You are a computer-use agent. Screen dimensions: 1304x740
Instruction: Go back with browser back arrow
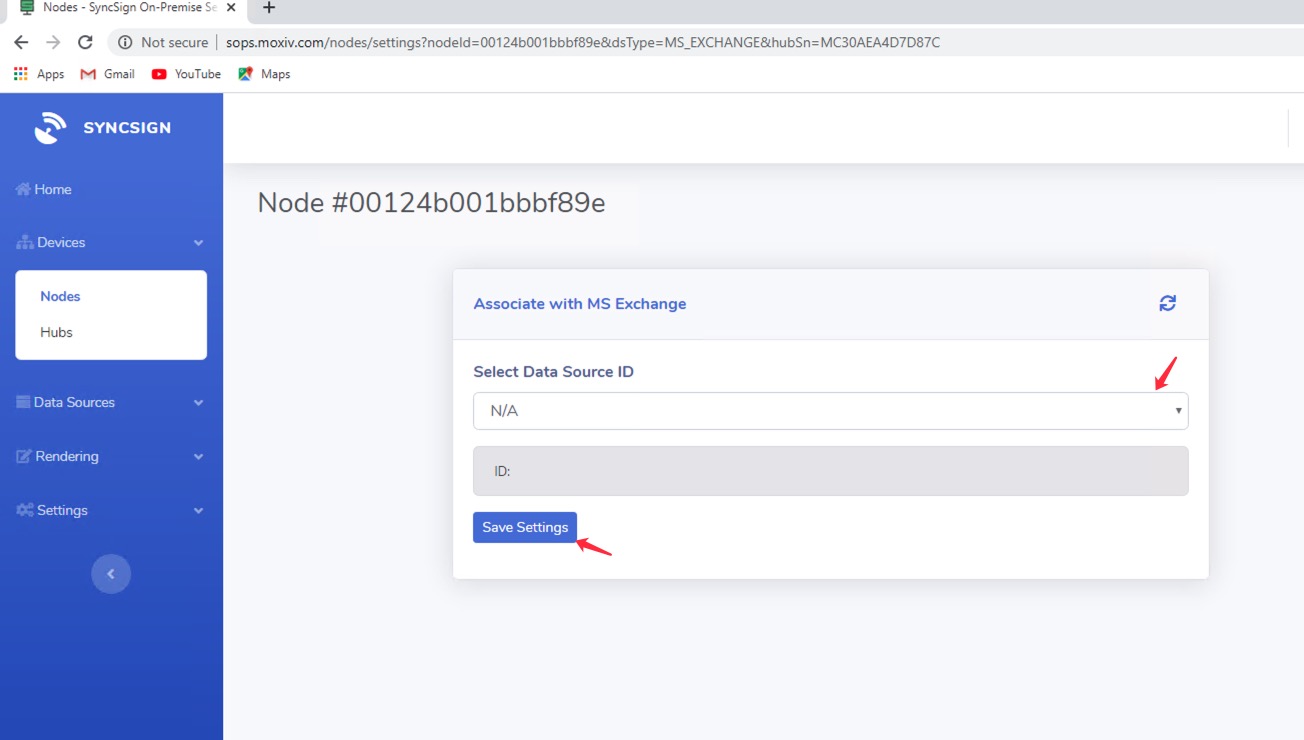(x=21, y=42)
